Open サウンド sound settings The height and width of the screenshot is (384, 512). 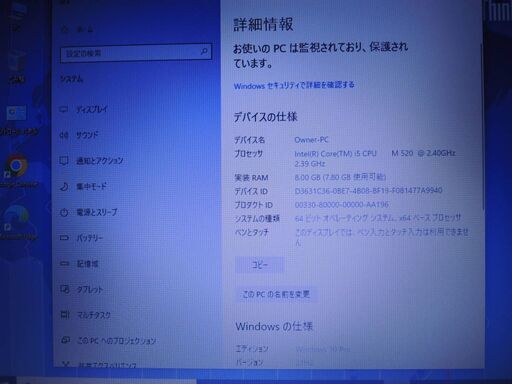click(79, 135)
